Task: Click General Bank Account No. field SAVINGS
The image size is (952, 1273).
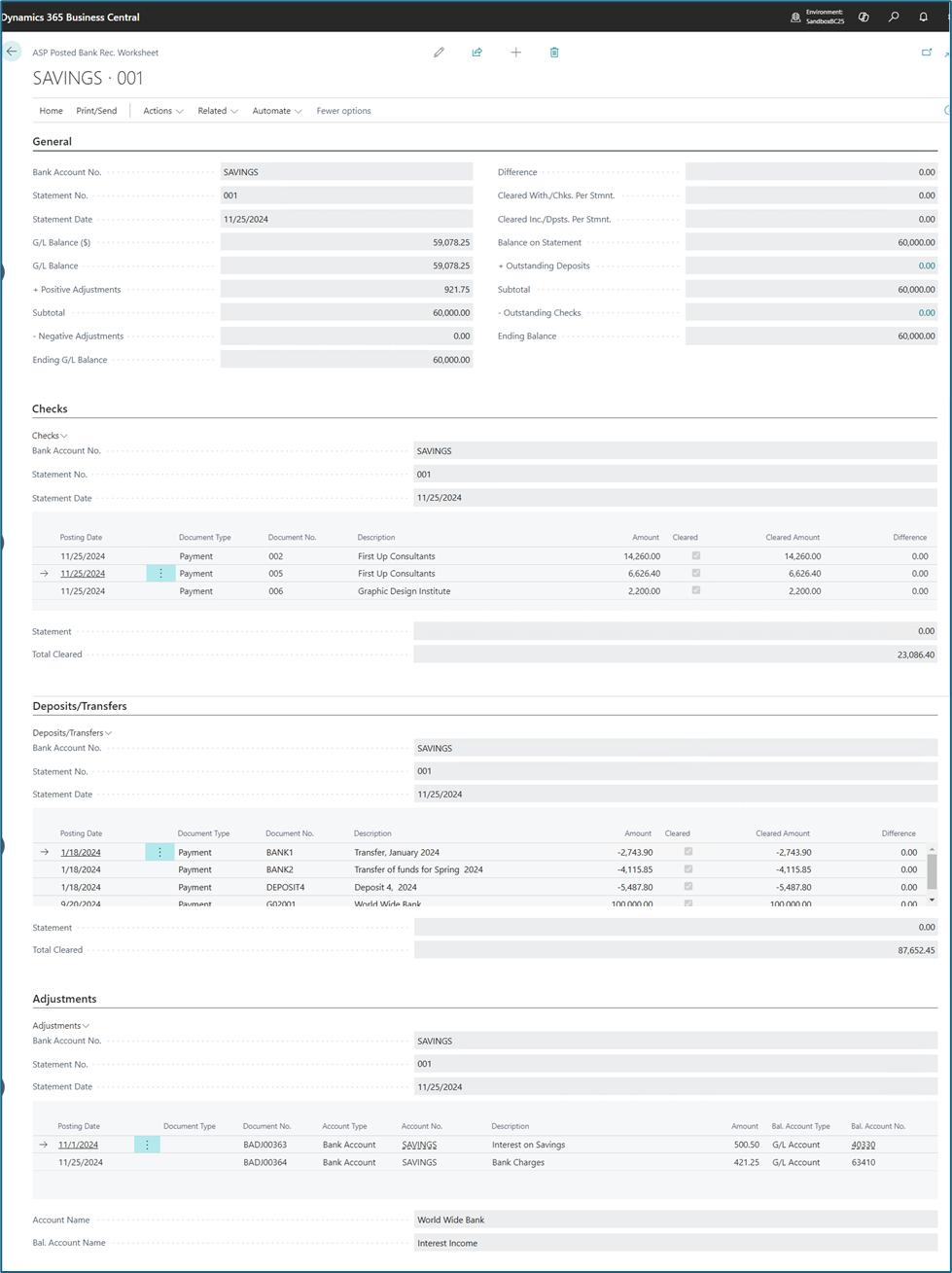Action: click(346, 172)
